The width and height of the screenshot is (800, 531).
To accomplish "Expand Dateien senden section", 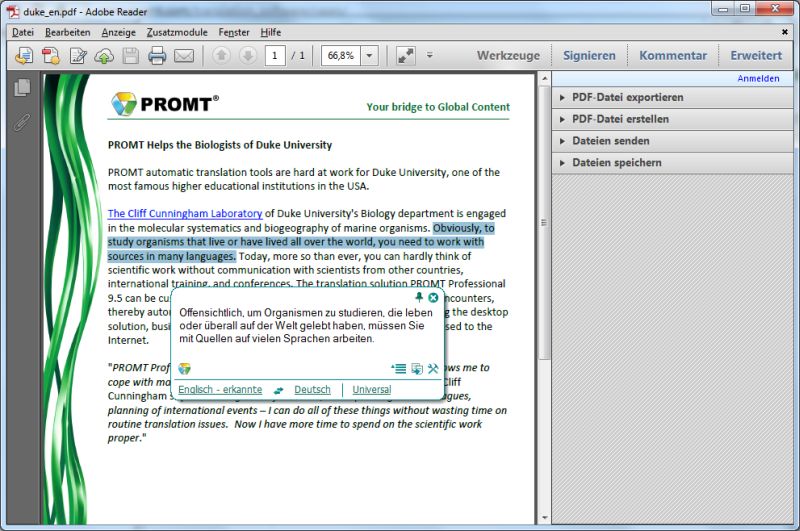I will (672, 141).
